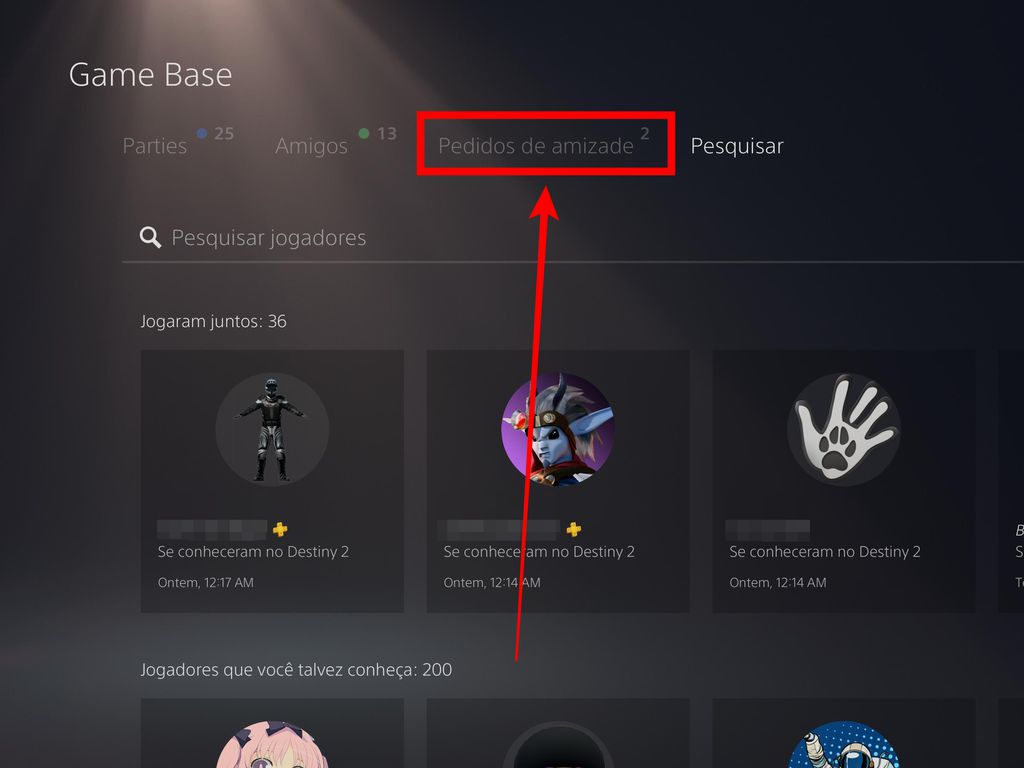The image size is (1024, 768).
Task: Click PS Plus badge on second player
Action: 574,529
